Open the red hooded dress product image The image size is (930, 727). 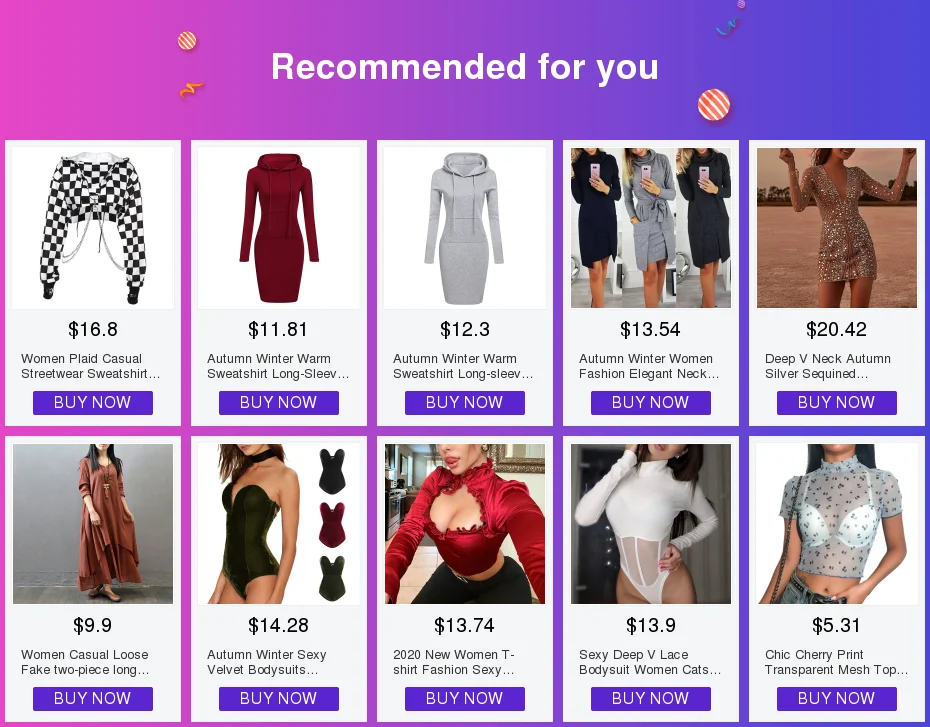coord(279,228)
